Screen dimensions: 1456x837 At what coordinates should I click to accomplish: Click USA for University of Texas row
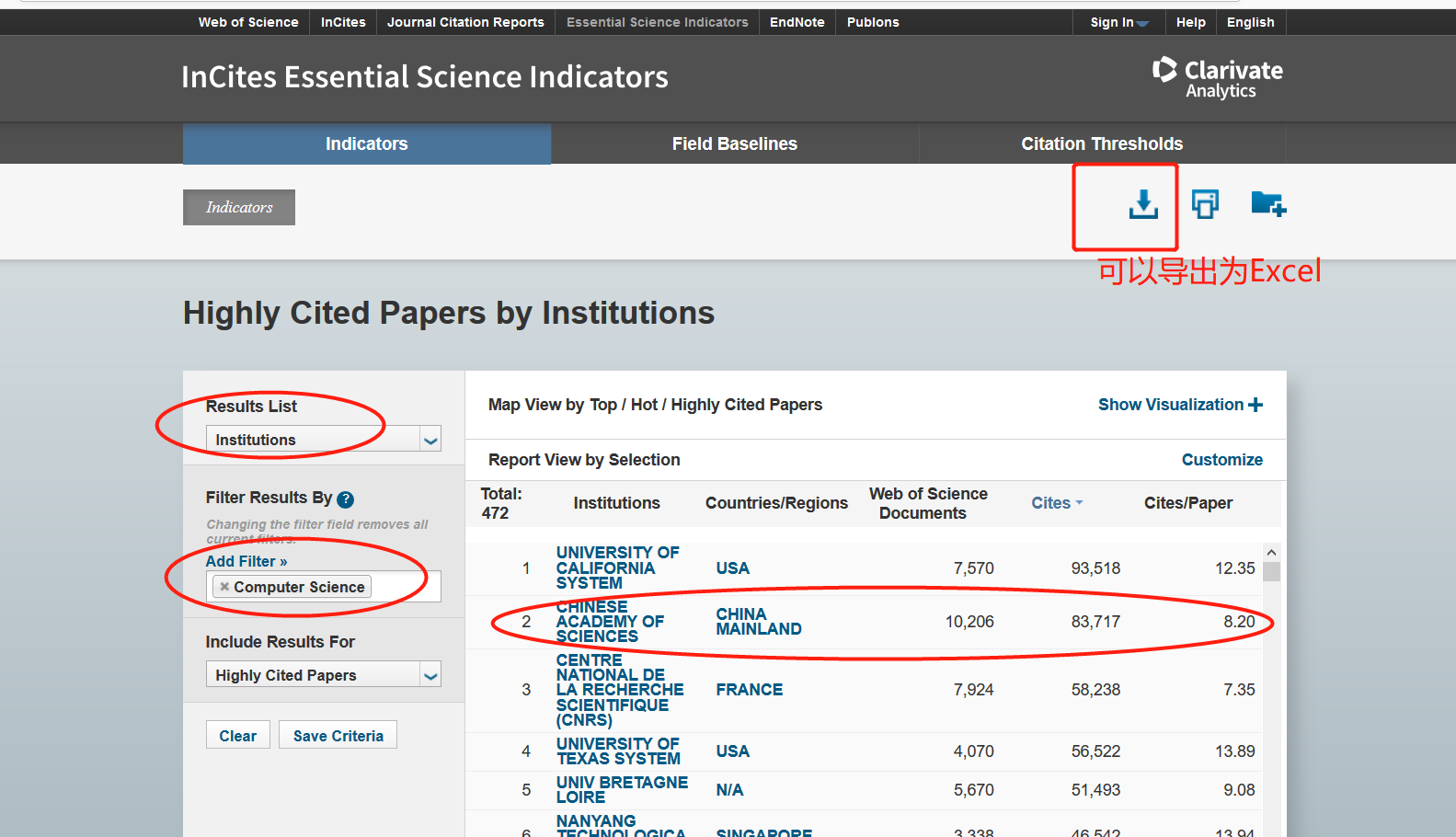click(733, 751)
